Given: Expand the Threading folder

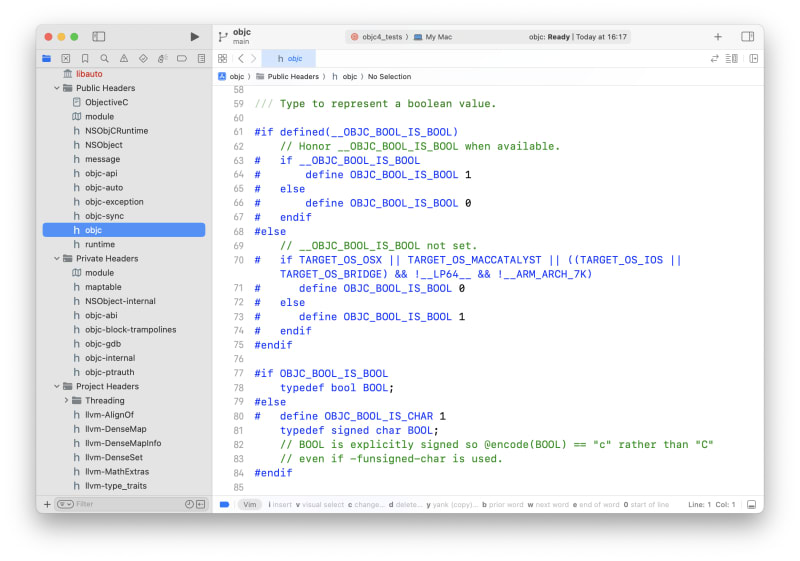Looking at the screenshot, I should tap(66, 401).
